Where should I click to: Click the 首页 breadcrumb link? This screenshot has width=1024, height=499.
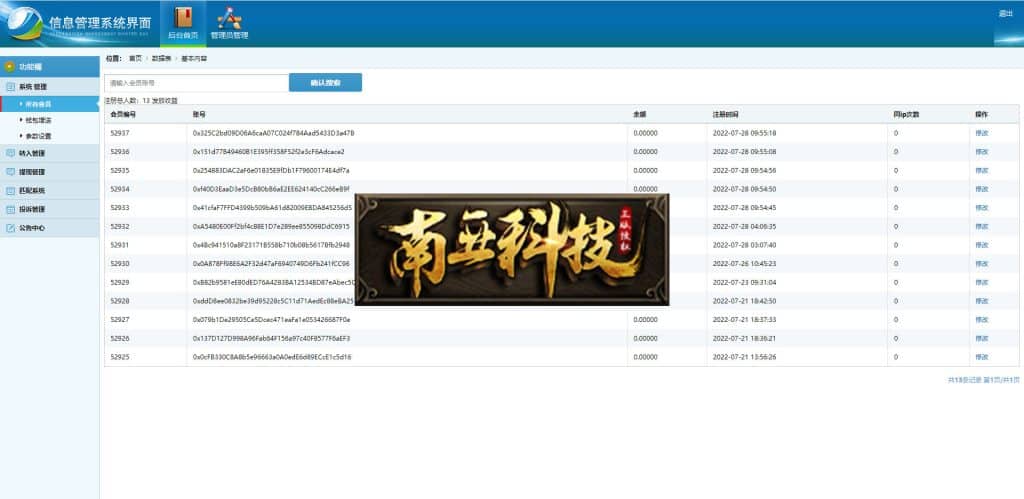click(135, 59)
